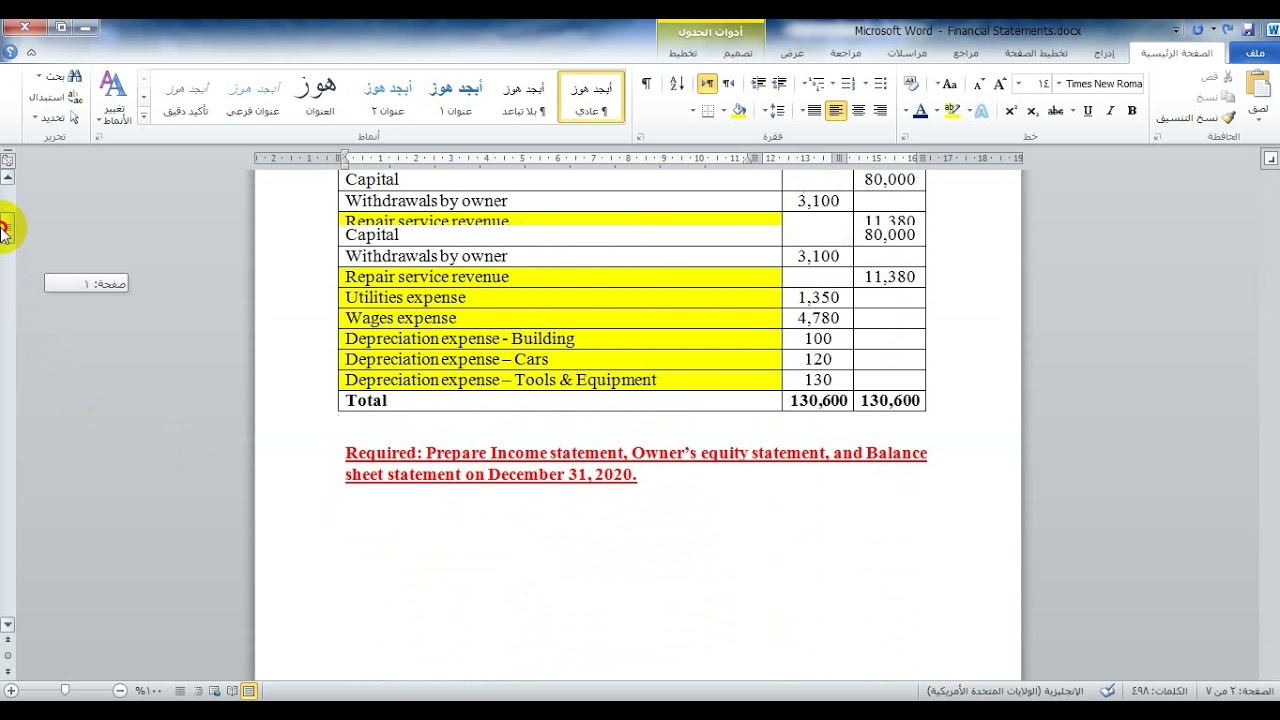This screenshot has height=720, width=1280.
Task: Click the Find (بحث) binoculars icon
Action: 75,76
